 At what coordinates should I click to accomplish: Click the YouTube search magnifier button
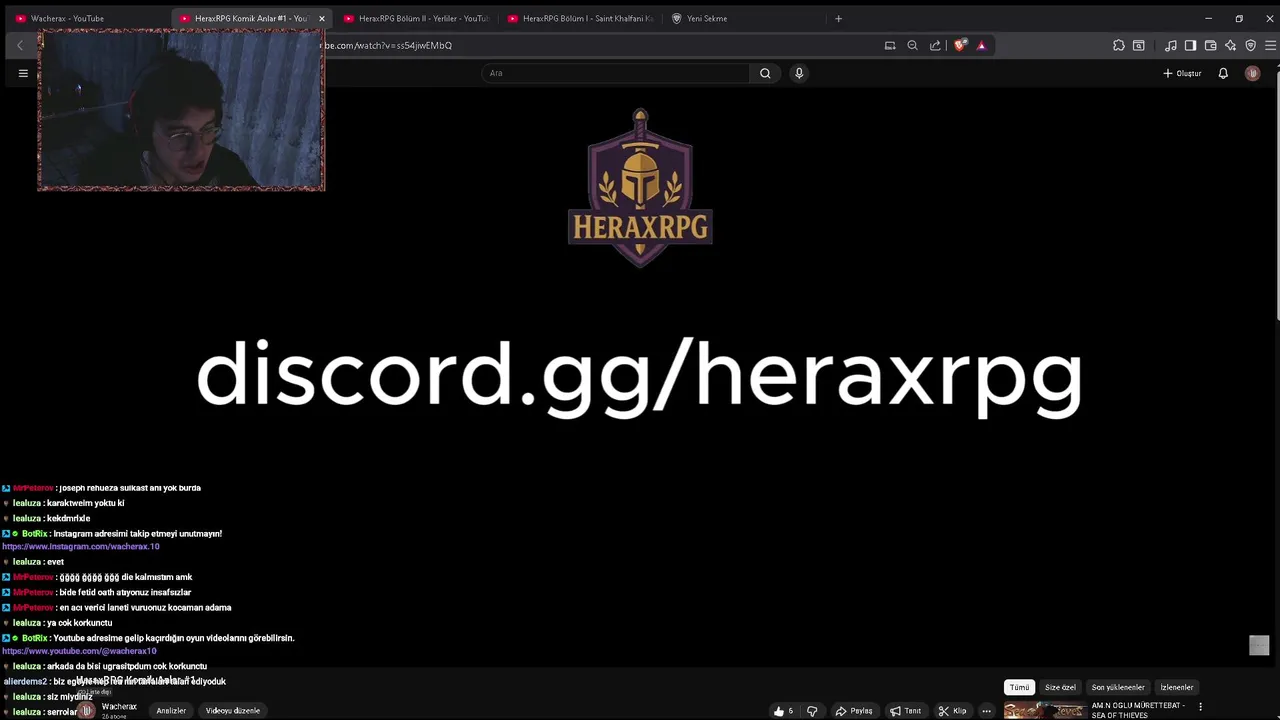[765, 73]
